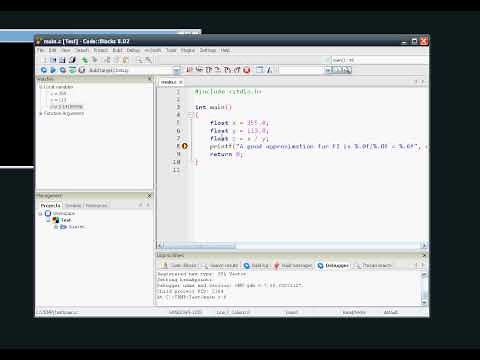Click the Next instruction debug icon
This screenshot has width=480, height=360.
coord(218,70)
